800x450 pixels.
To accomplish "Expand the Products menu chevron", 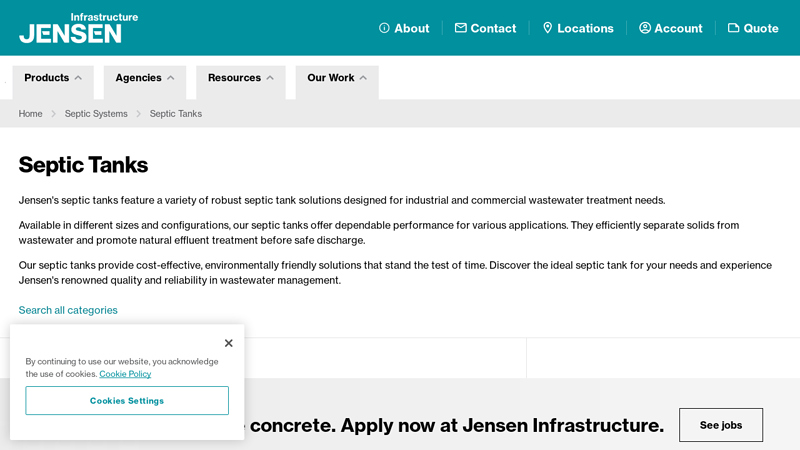I will 78,78.
